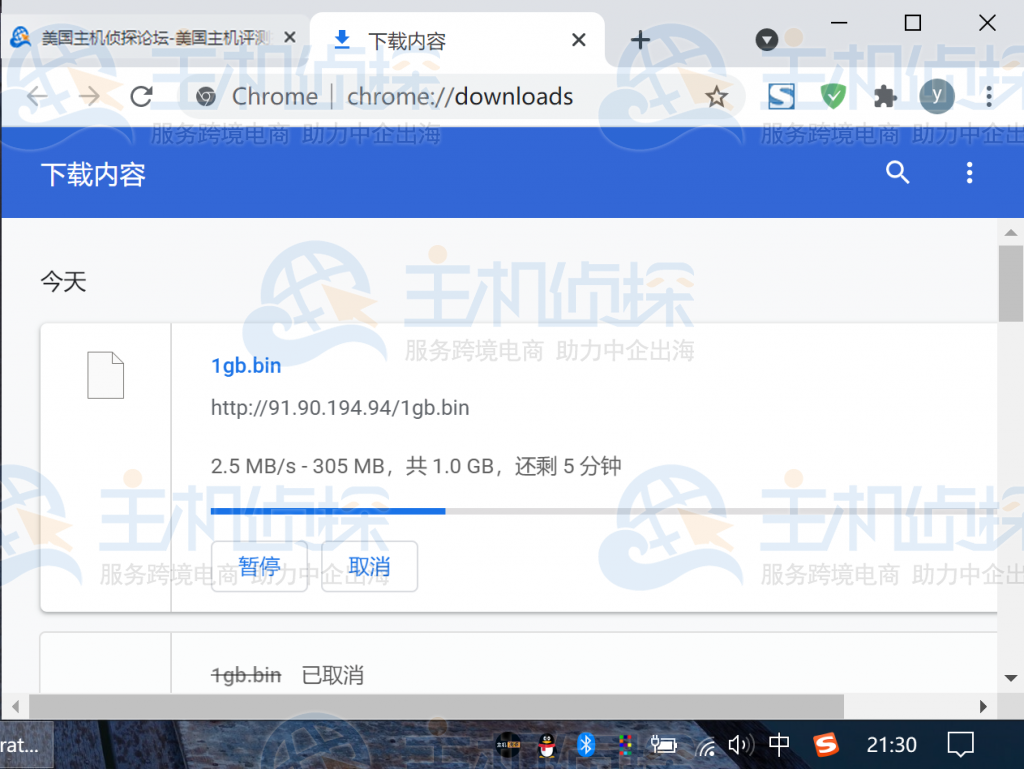
Task: Click the download progress bar
Action: coord(603,511)
